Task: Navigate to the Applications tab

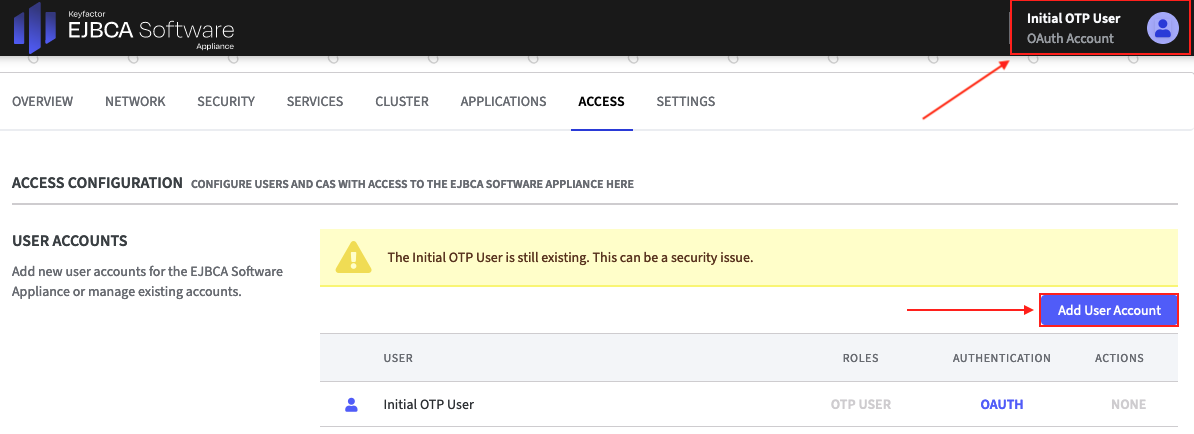Action: coord(503,101)
